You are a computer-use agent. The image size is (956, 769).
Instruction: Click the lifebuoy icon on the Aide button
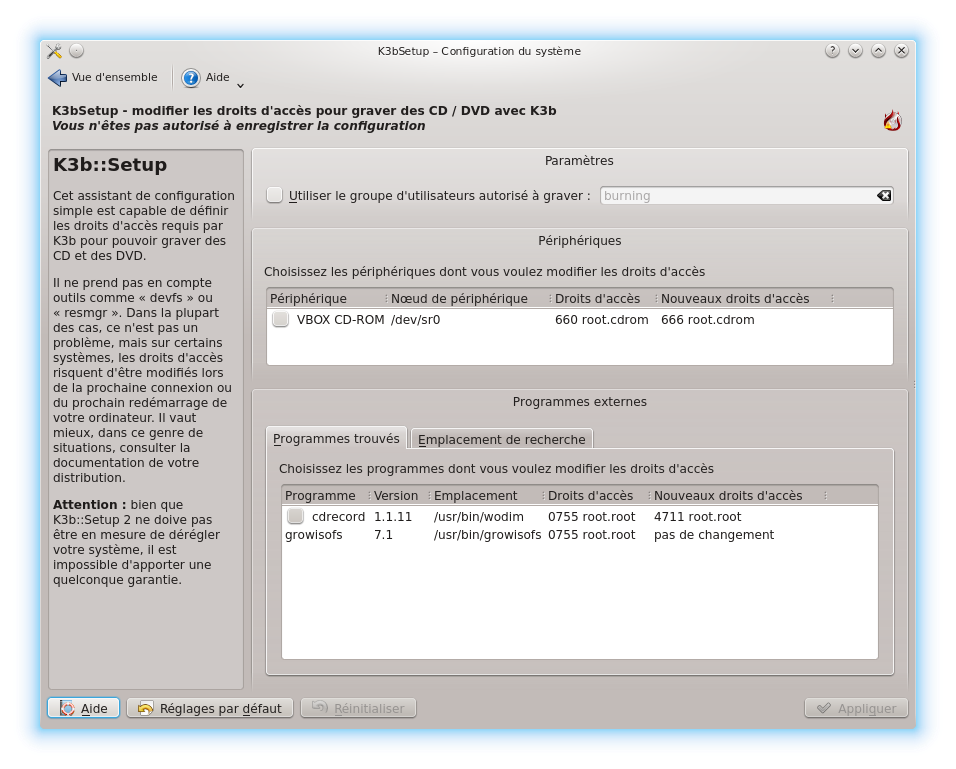(67, 708)
